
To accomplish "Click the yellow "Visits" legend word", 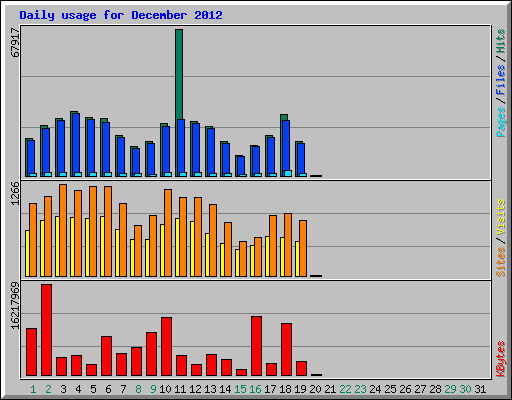I will tap(501, 218).
